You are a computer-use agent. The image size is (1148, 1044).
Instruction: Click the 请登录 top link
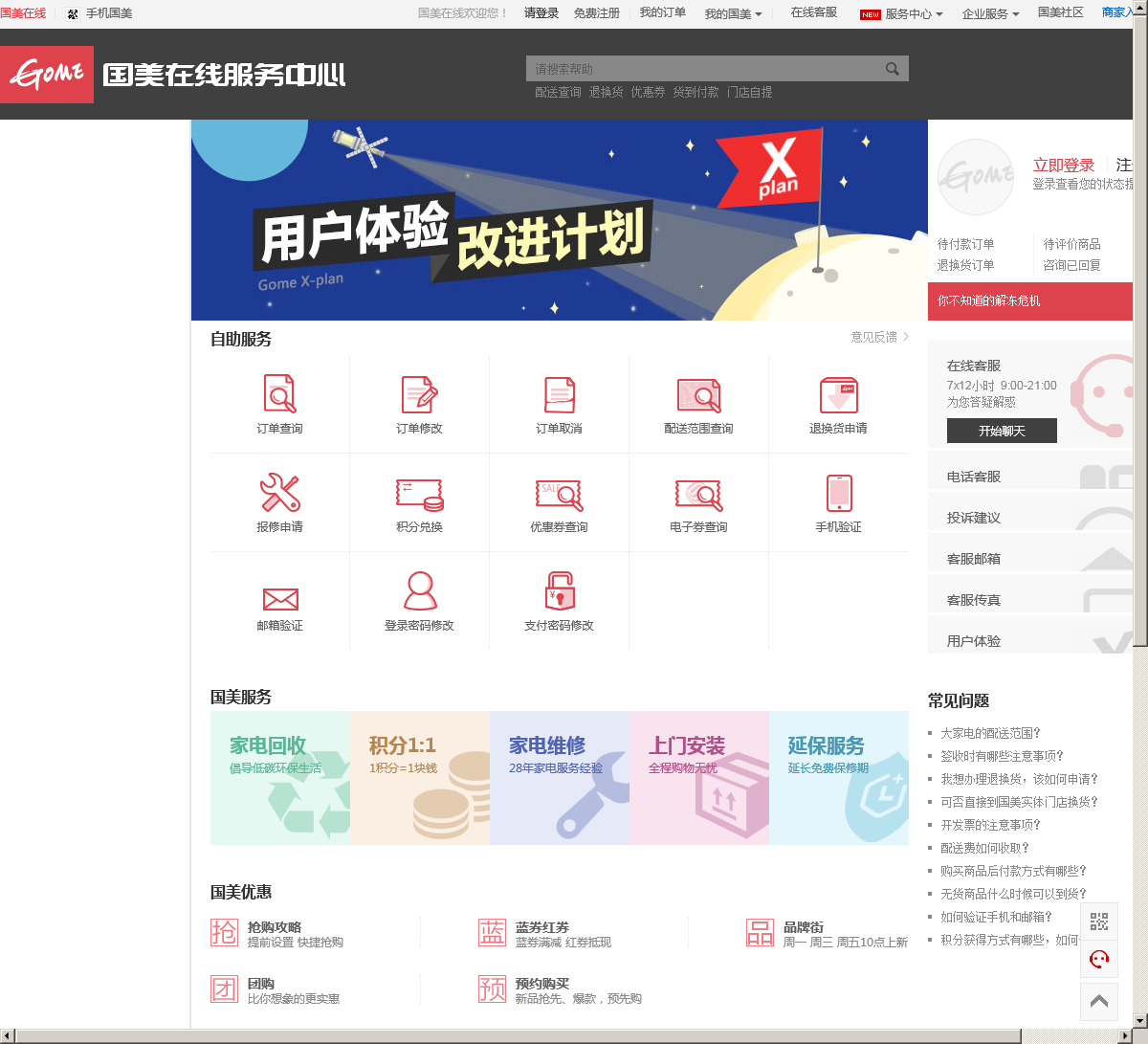click(541, 13)
